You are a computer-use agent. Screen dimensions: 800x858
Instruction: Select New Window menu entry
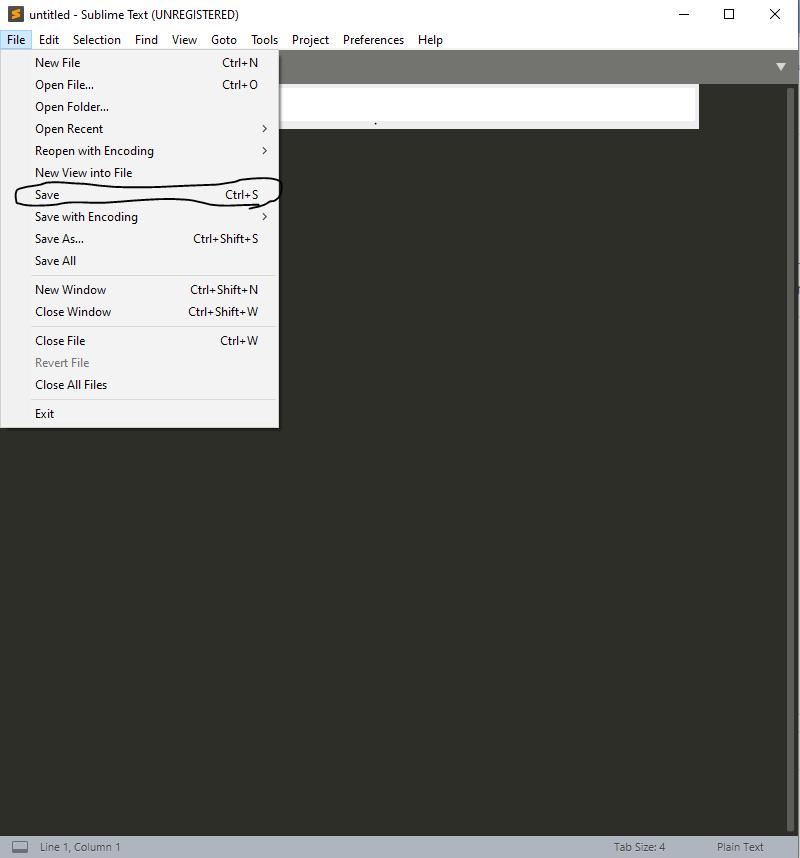[x=140, y=289]
